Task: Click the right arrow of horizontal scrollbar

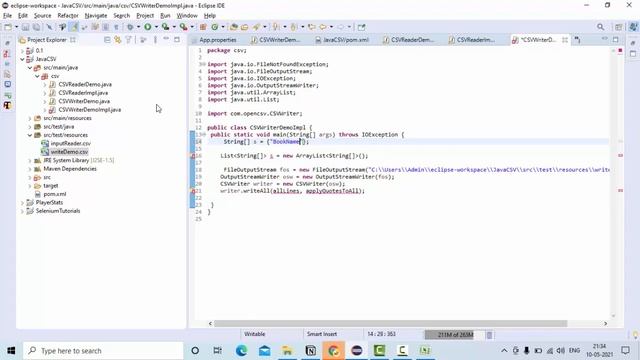Action: (x=605, y=323)
